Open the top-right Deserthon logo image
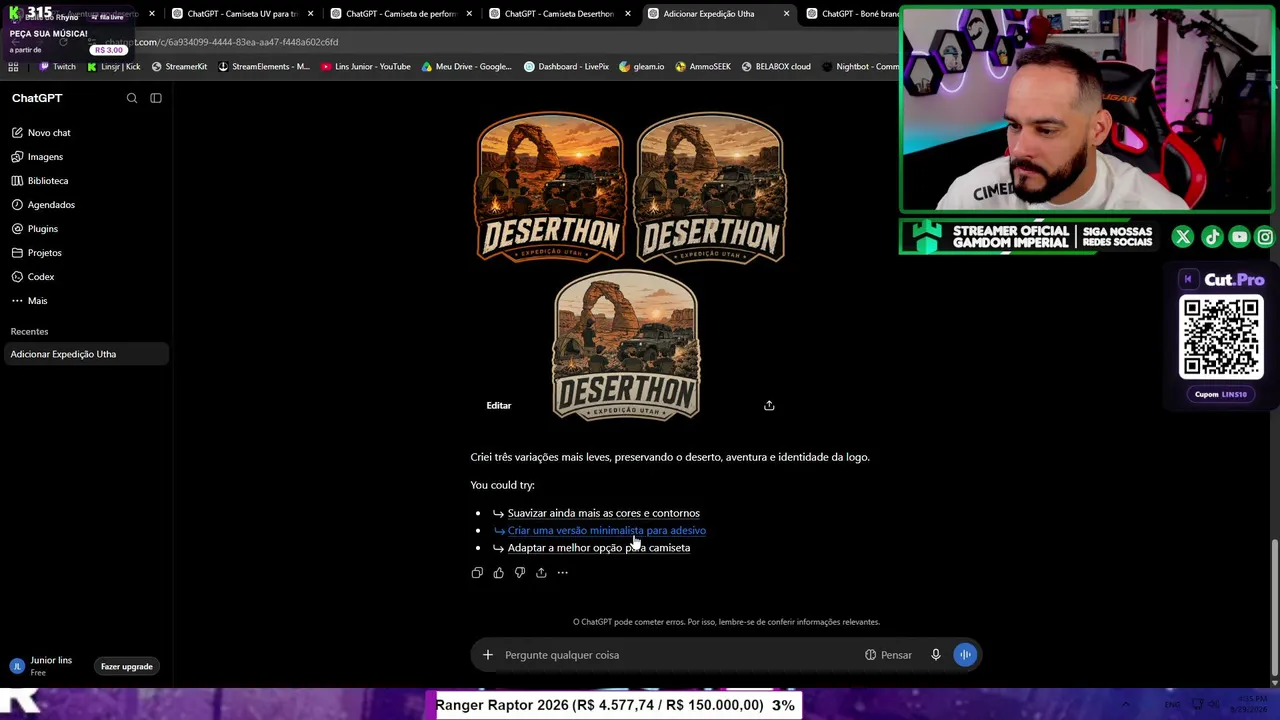 711,186
